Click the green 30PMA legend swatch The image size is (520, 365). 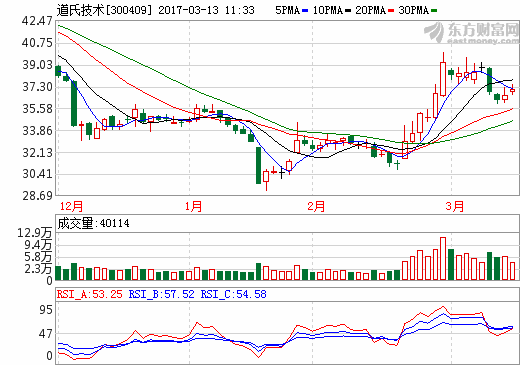pos(434,11)
